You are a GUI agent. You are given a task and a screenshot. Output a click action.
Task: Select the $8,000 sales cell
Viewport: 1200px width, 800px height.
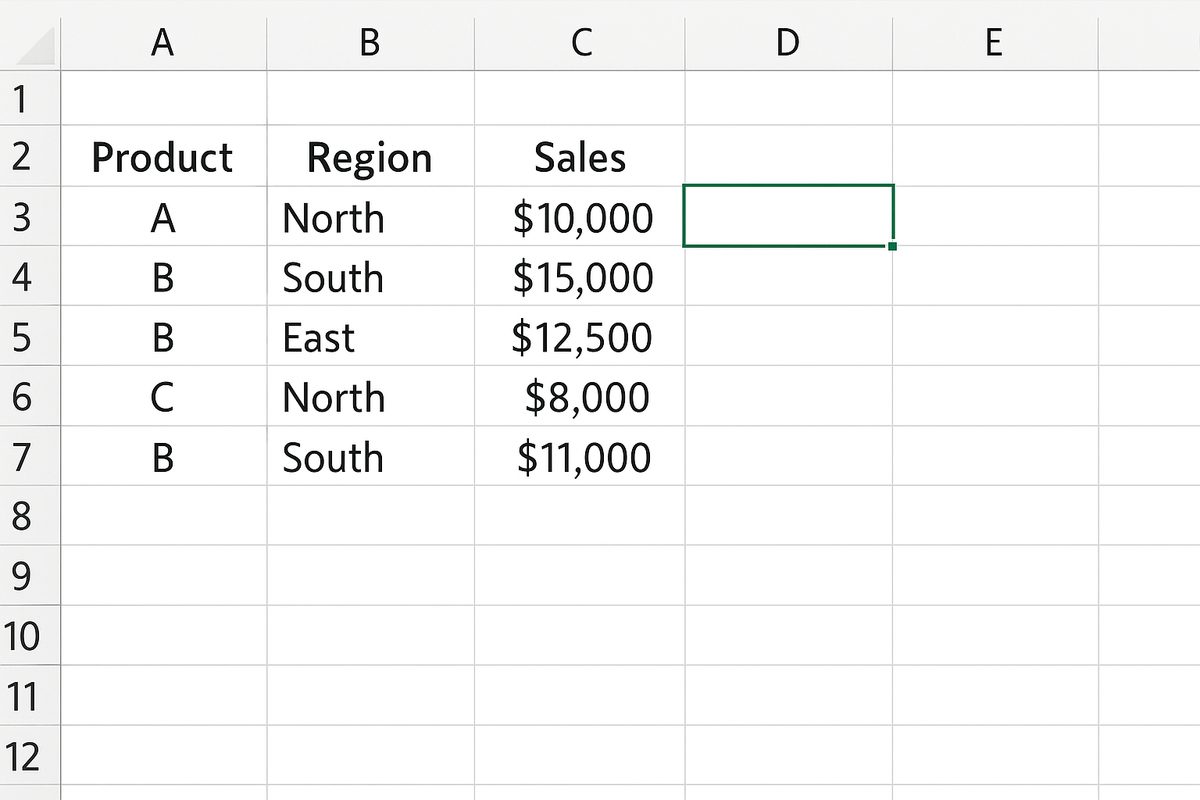tap(580, 395)
